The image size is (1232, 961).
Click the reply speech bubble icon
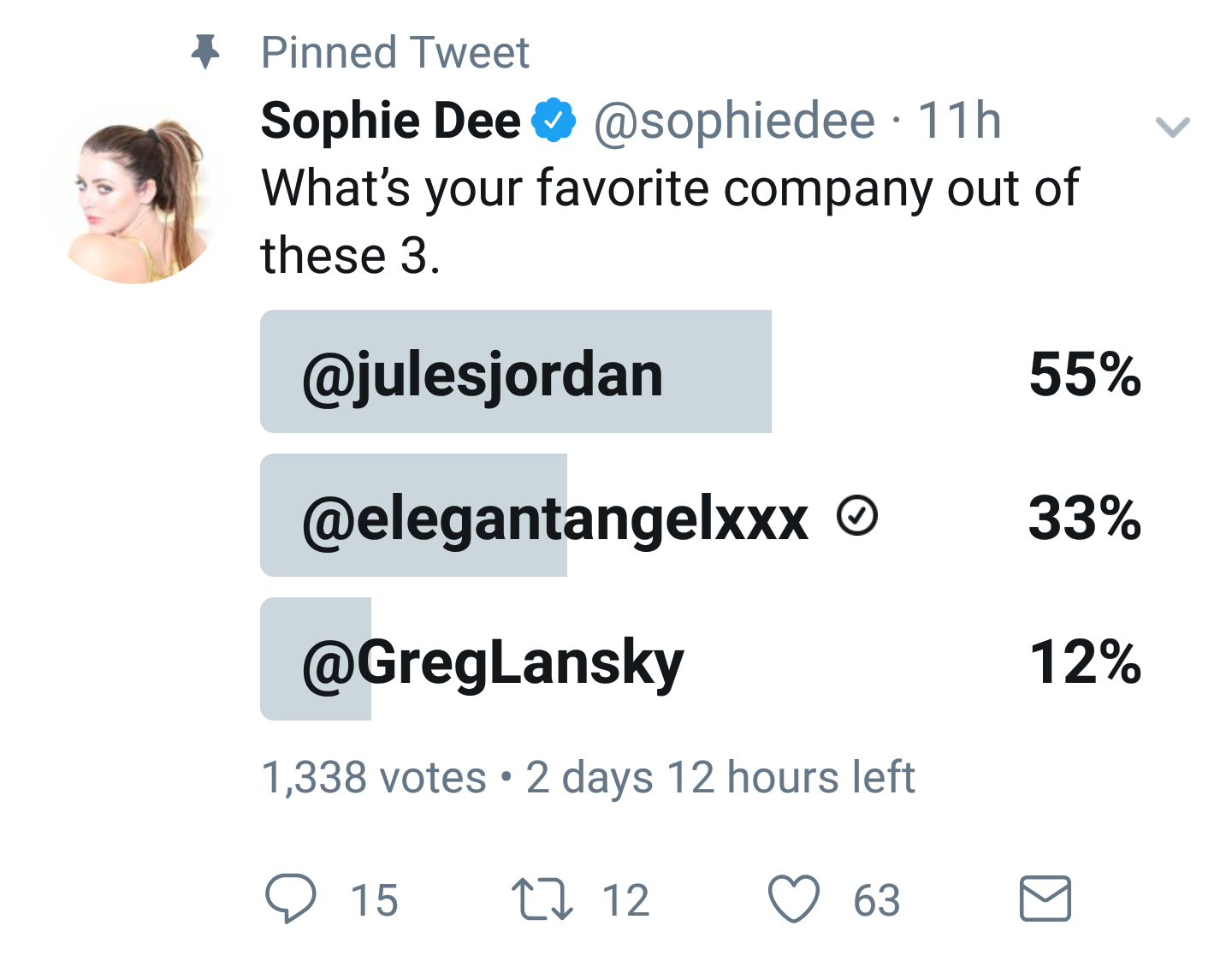pyautogui.click(x=292, y=899)
